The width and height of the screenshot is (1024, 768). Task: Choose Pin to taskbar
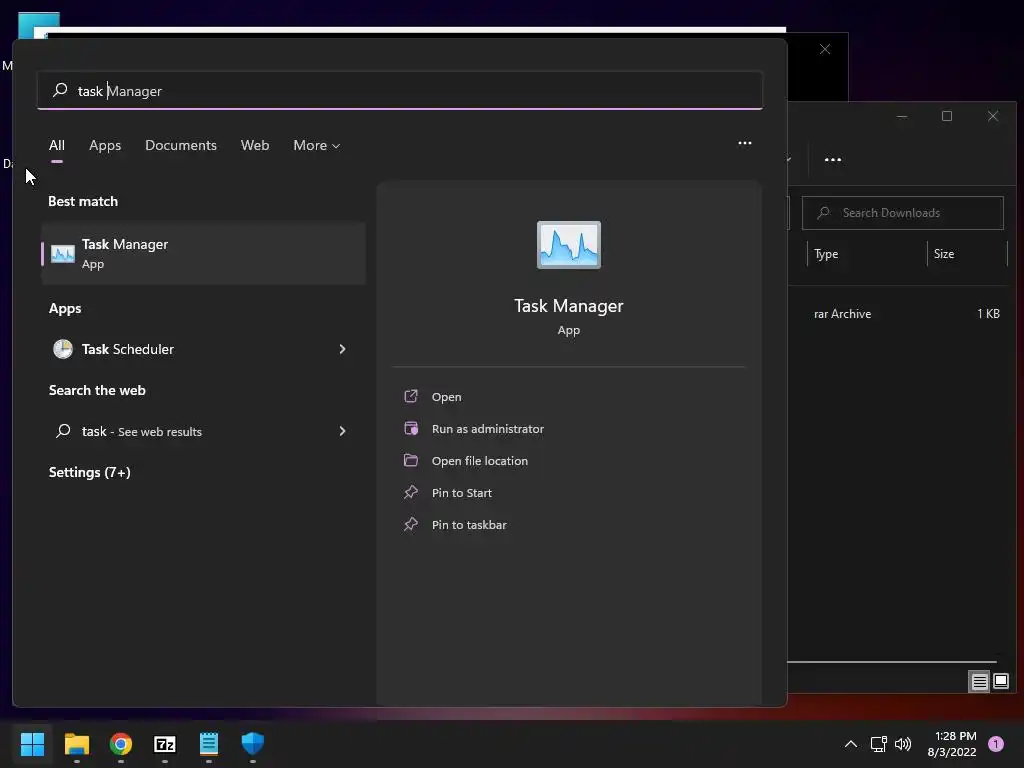(x=469, y=524)
